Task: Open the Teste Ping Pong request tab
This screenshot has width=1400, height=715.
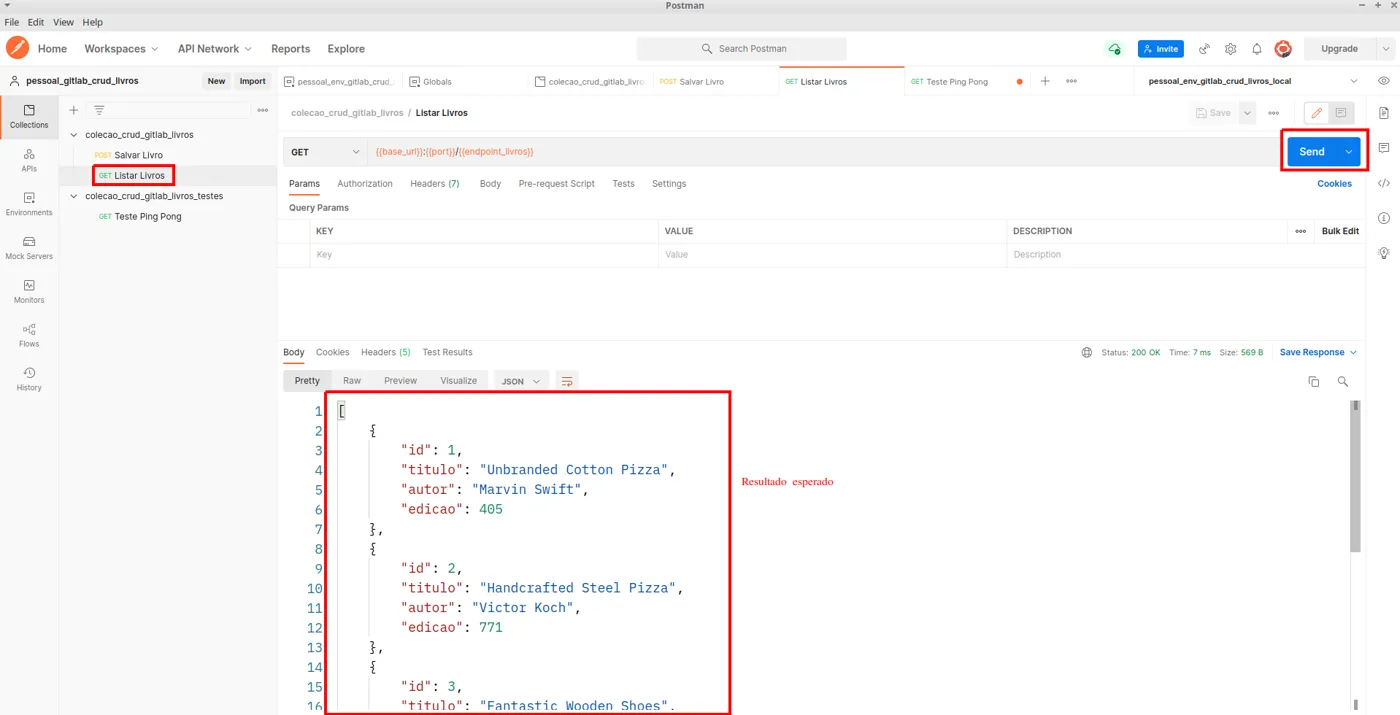Action: click(966, 81)
